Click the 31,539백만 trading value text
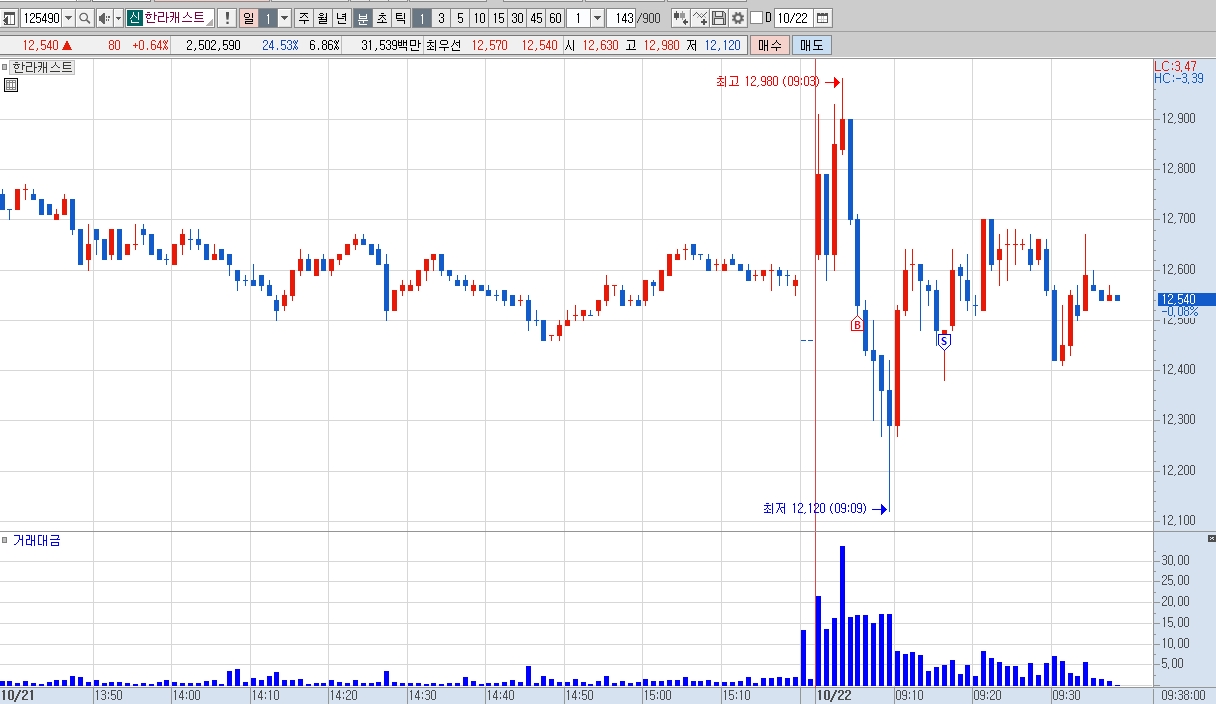The width and height of the screenshot is (1216, 704). [391, 45]
